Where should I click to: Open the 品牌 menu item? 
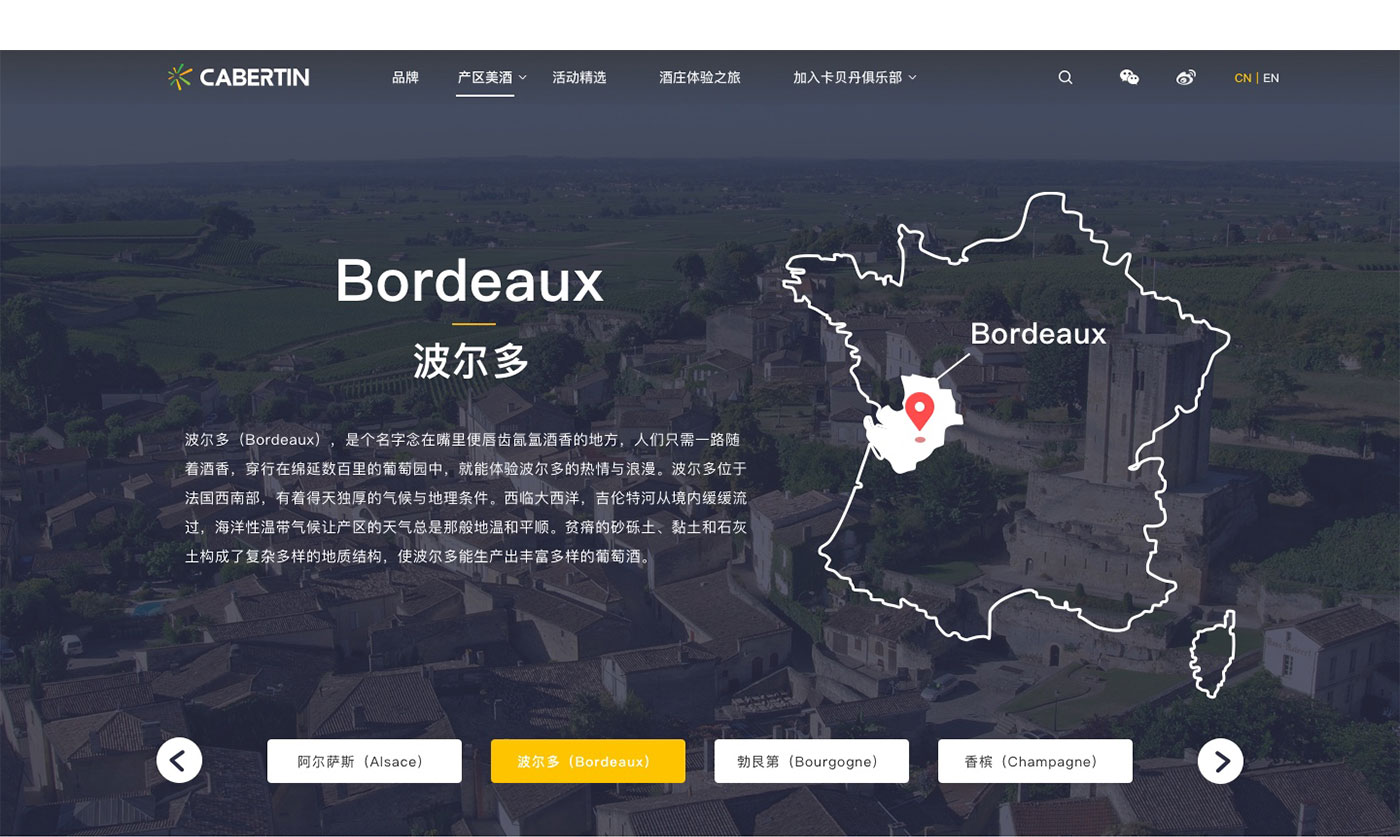(405, 77)
